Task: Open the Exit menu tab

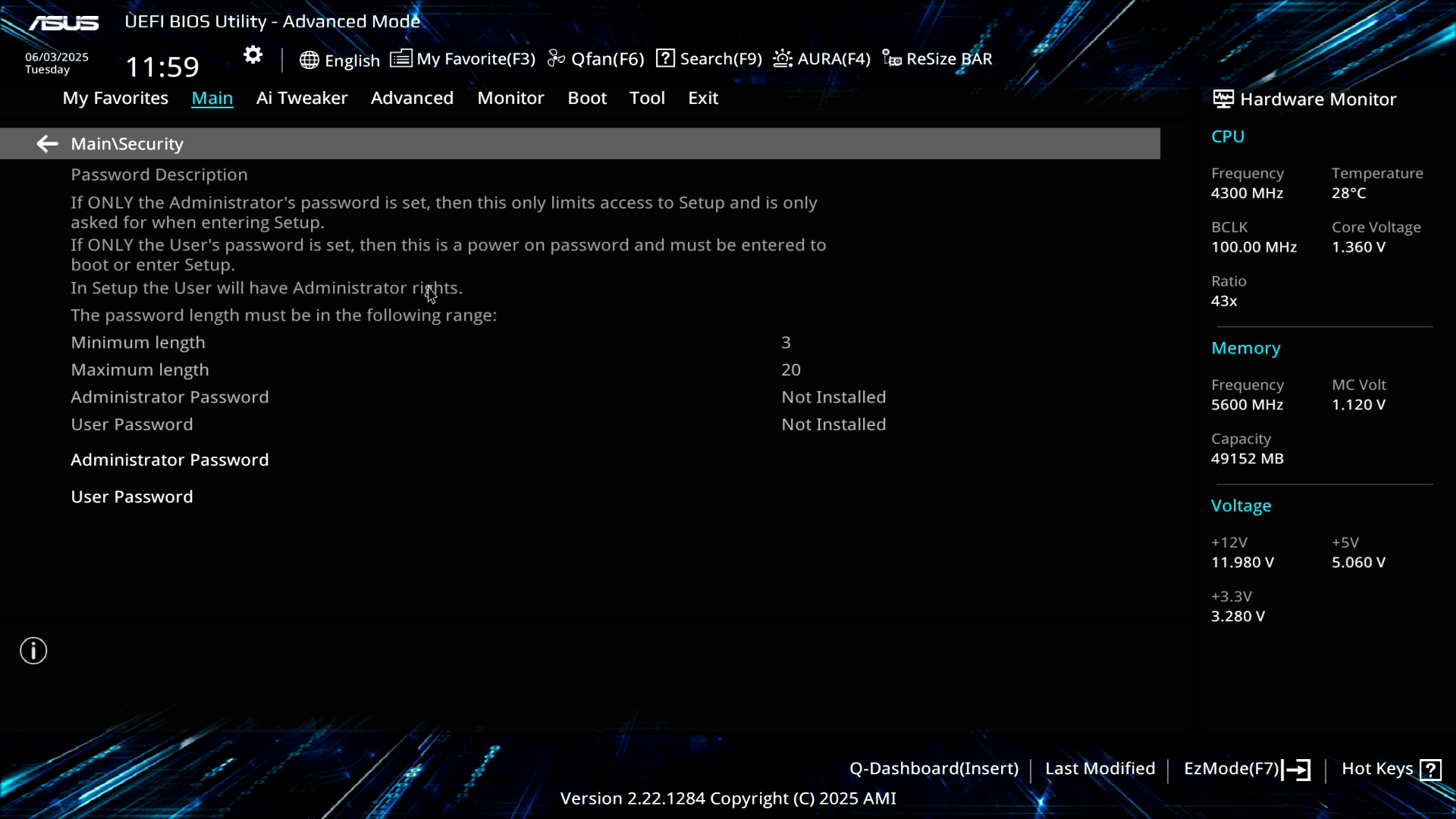Action: [x=702, y=98]
